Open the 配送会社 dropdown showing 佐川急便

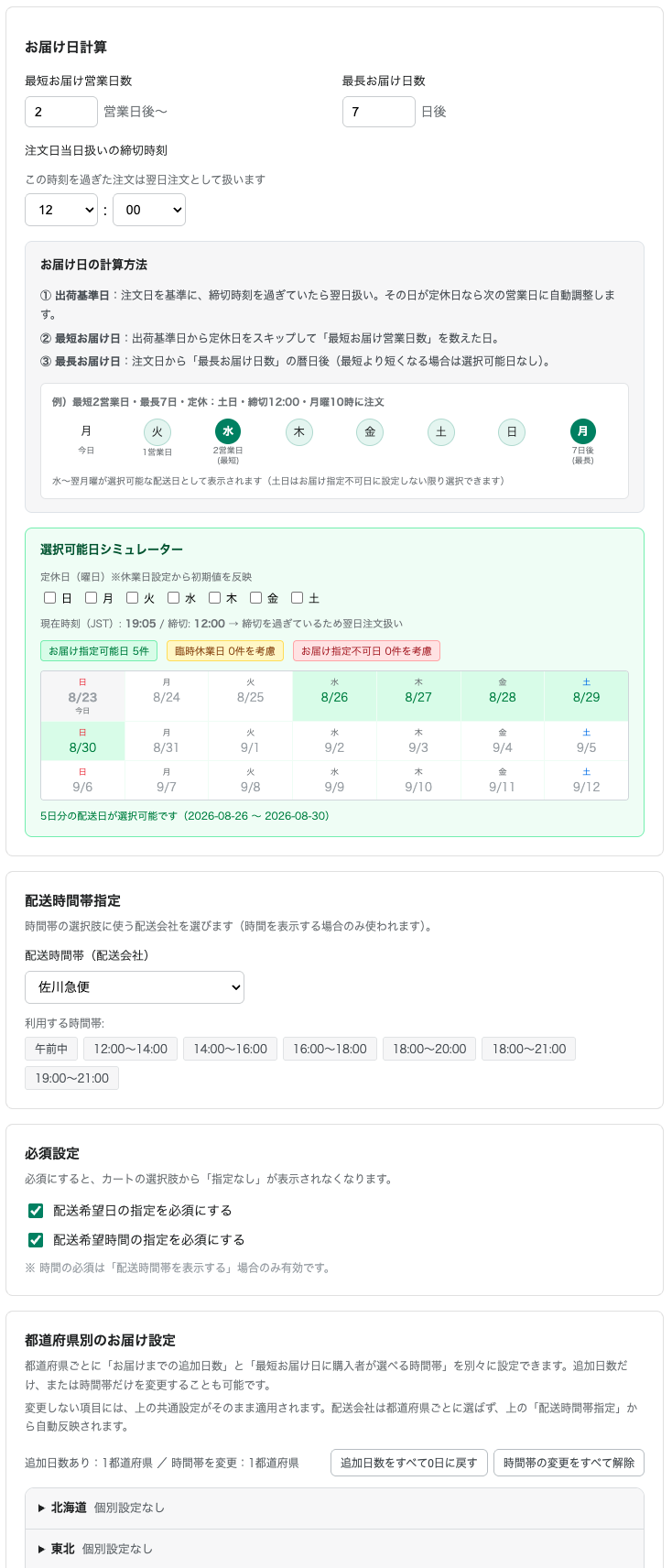(135, 987)
